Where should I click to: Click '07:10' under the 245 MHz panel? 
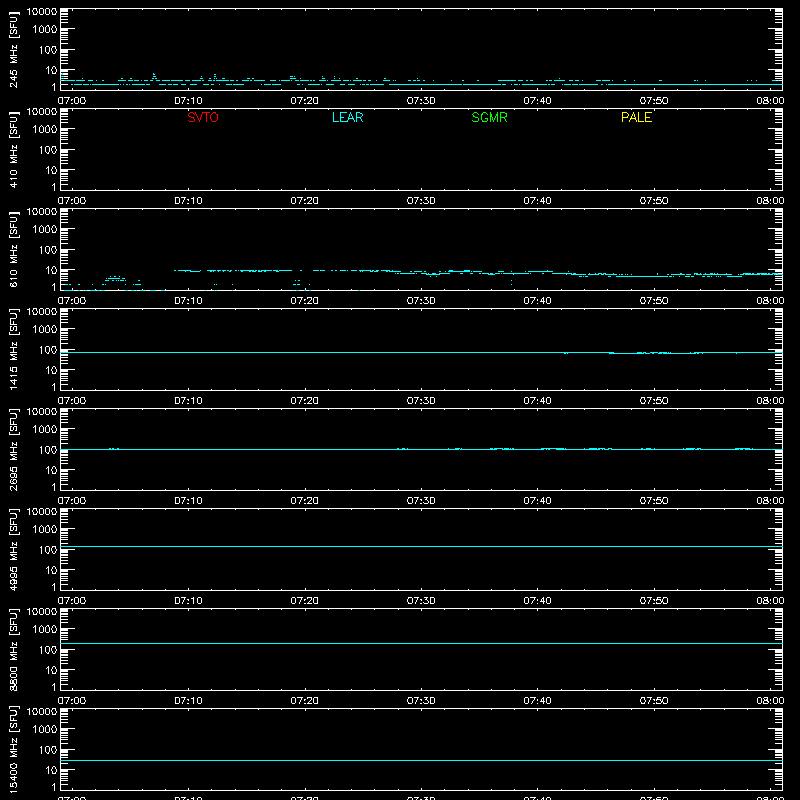(x=188, y=101)
